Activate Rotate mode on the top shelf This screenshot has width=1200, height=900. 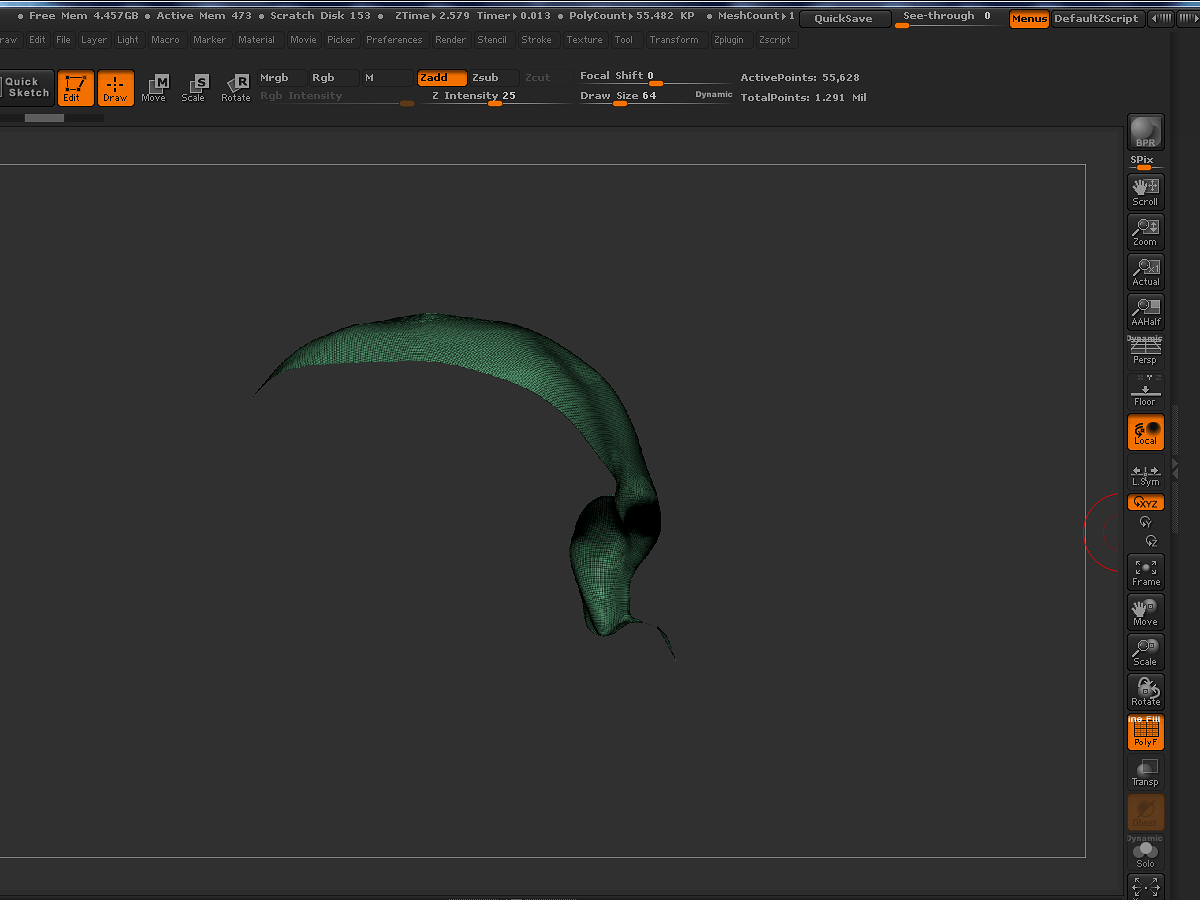coord(236,88)
